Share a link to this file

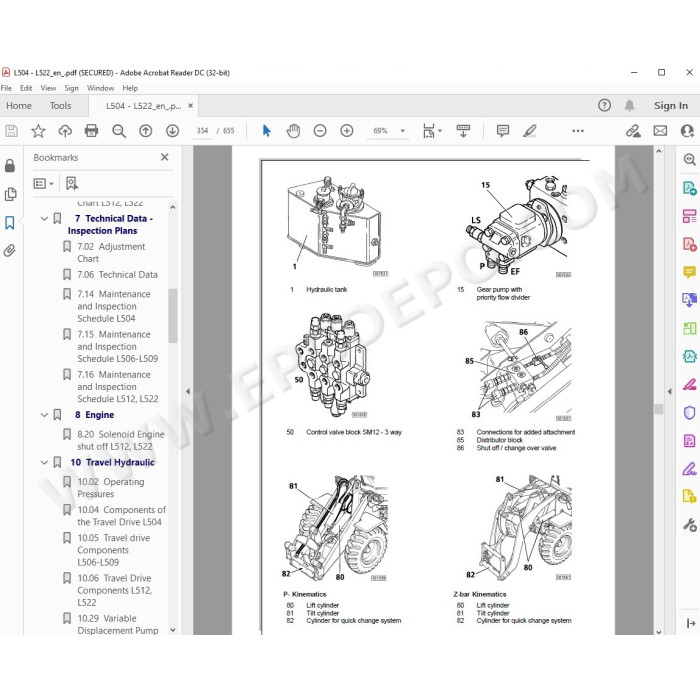(633, 131)
